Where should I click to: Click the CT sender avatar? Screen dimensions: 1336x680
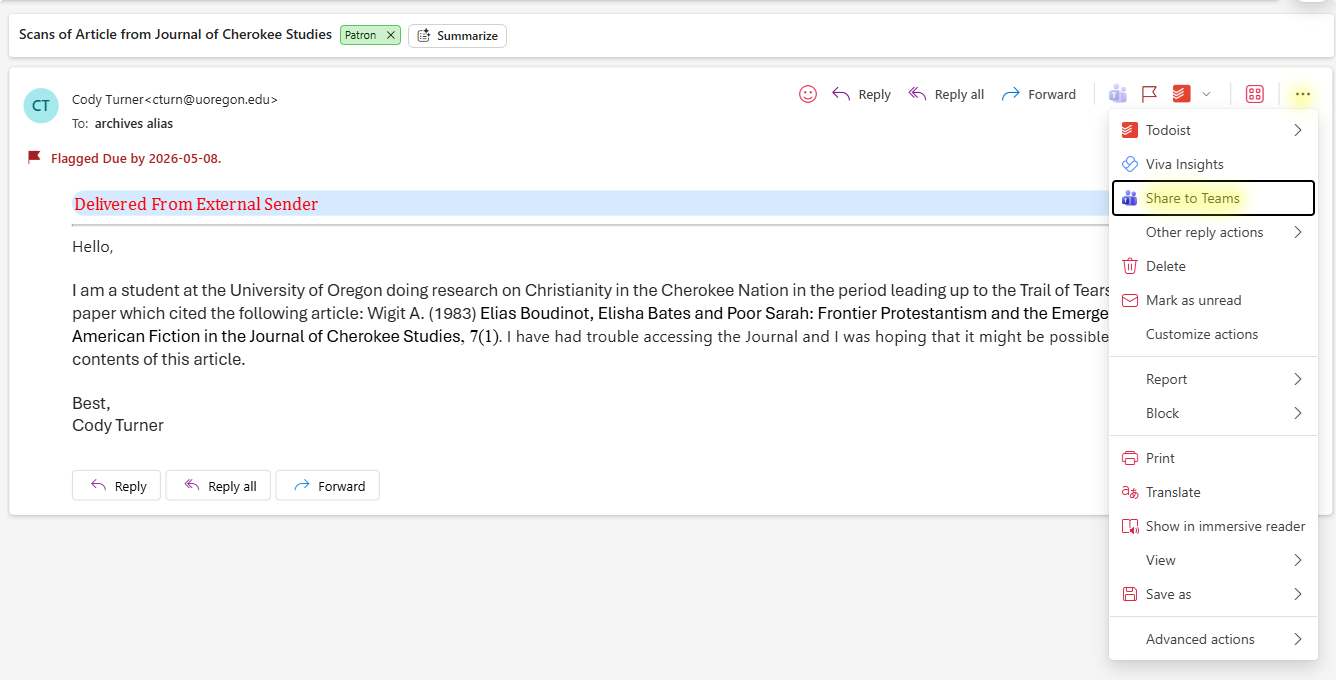click(41, 105)
